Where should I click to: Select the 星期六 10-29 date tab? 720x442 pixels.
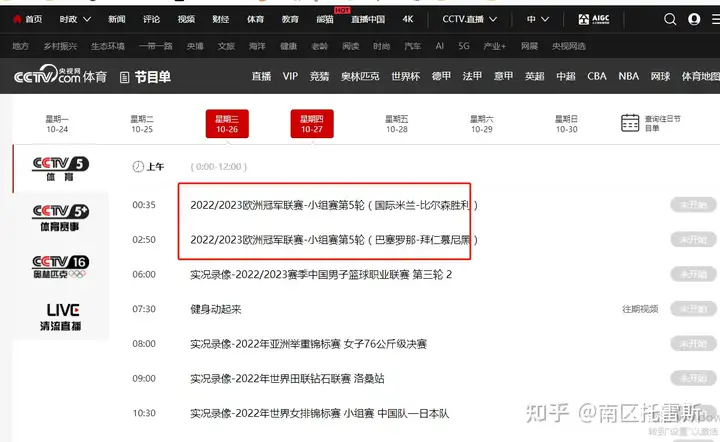[x=482, y=124]
